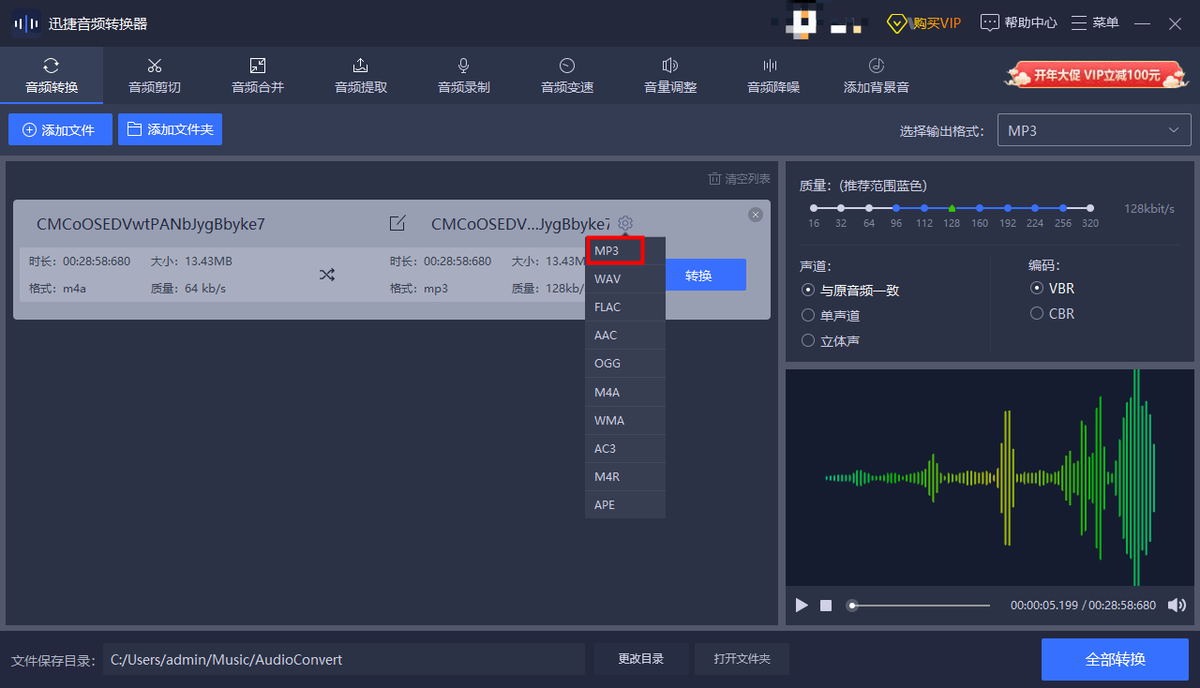Pick OGG from the format list
The image size is (1200, 688).
[x=625, y=363]
